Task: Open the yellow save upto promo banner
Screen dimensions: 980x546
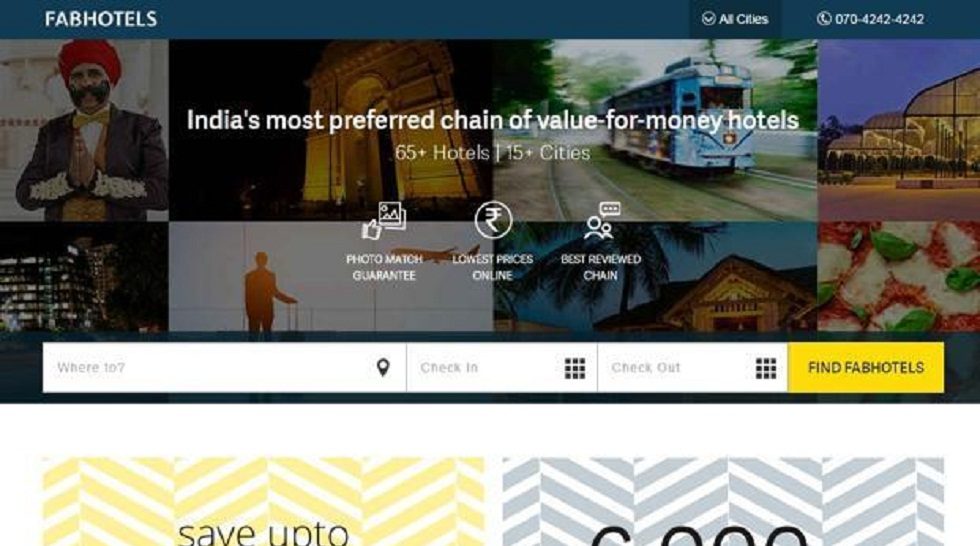Action: [263, 502]
